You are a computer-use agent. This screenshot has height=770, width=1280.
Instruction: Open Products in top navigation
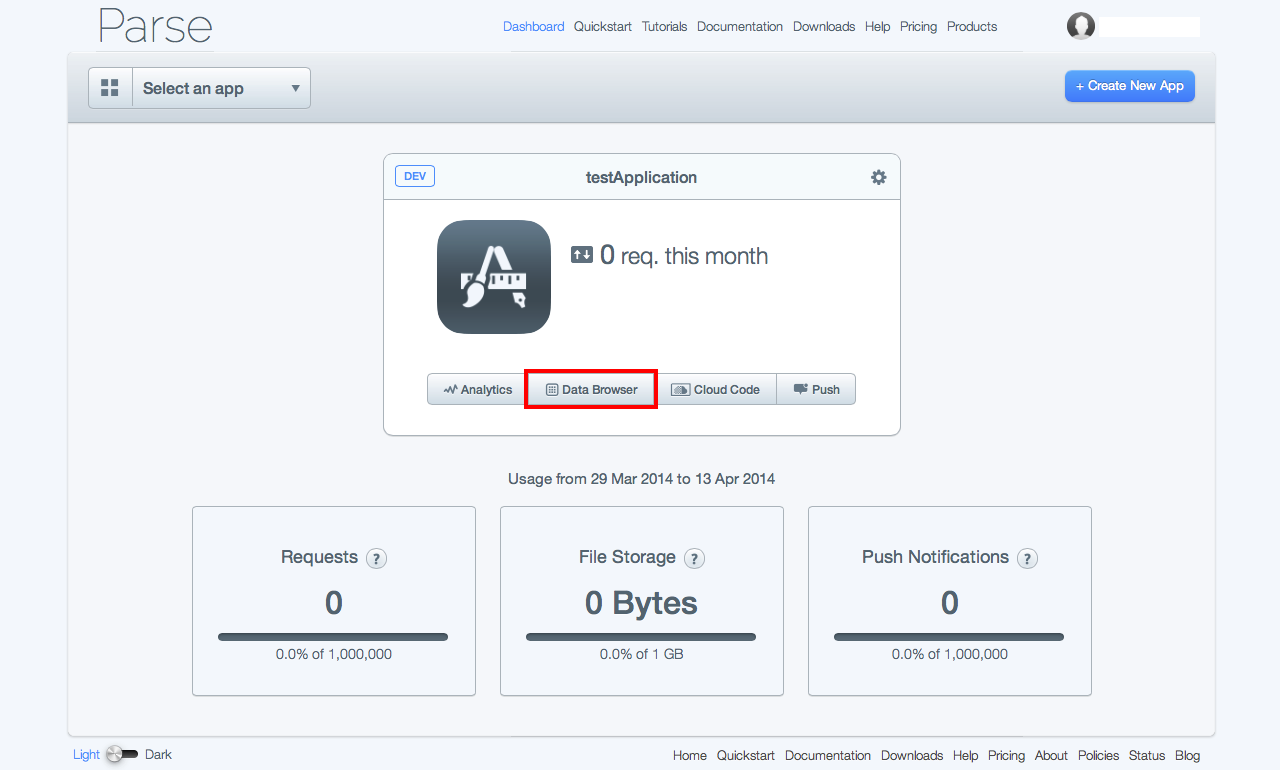972,27
